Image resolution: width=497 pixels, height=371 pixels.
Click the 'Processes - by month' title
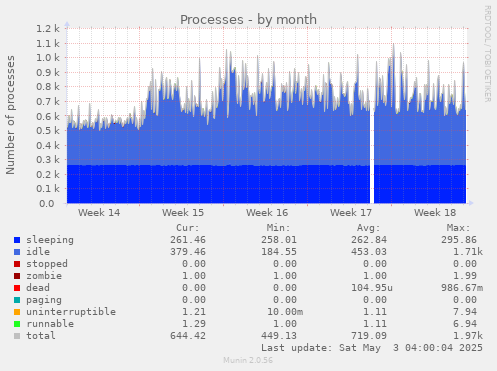248,20
